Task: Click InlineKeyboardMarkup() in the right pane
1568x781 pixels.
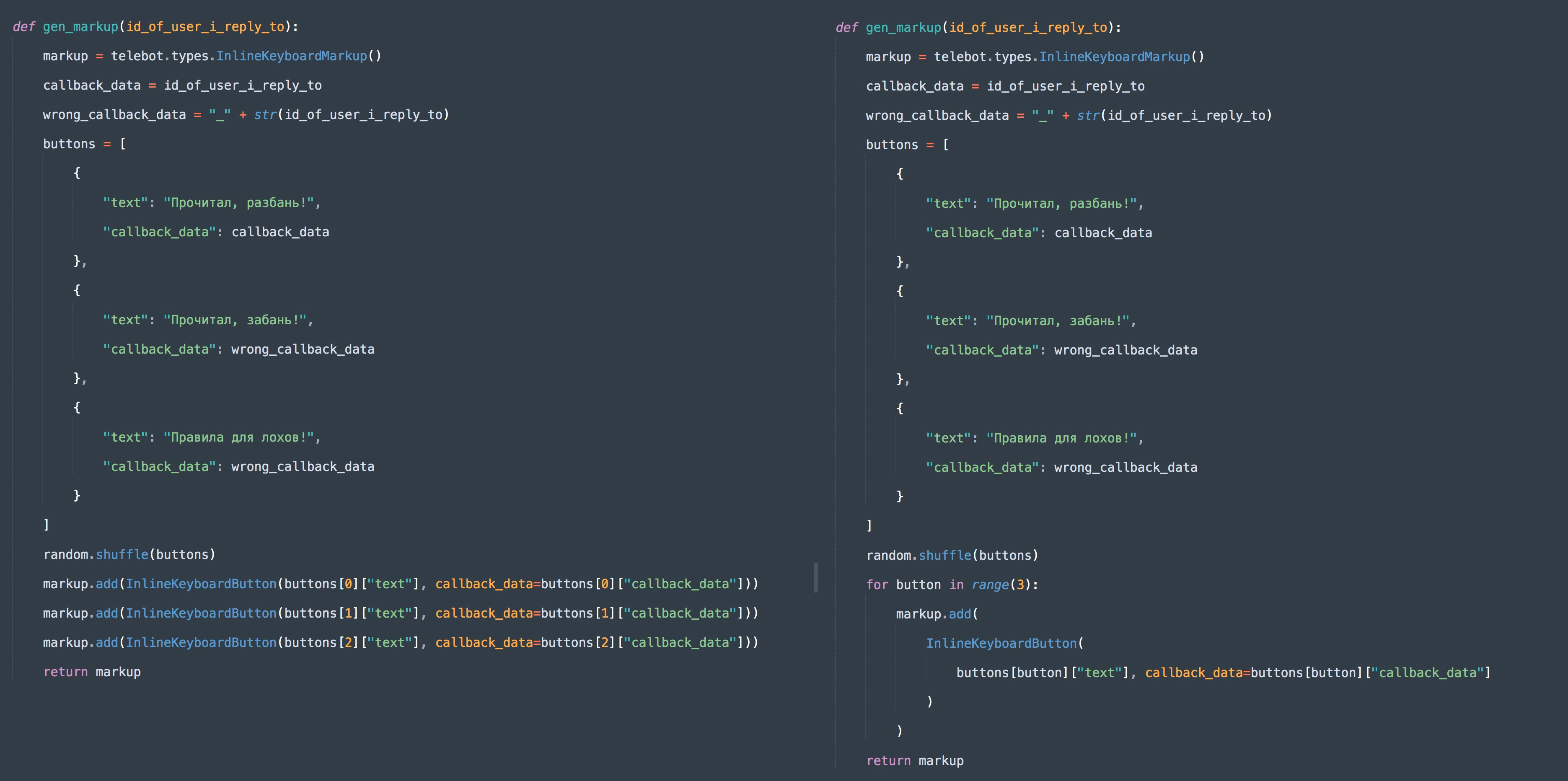Action: pyautogui.click(x=1122, y=57)
